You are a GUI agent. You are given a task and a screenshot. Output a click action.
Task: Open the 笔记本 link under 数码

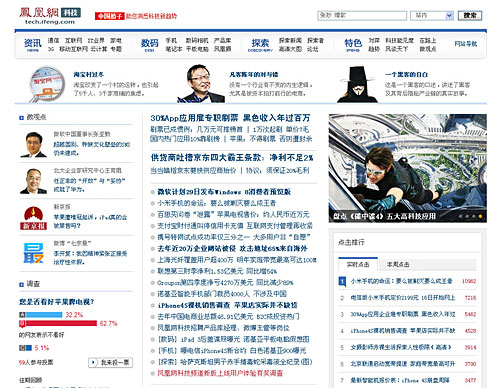click(174, 49)
